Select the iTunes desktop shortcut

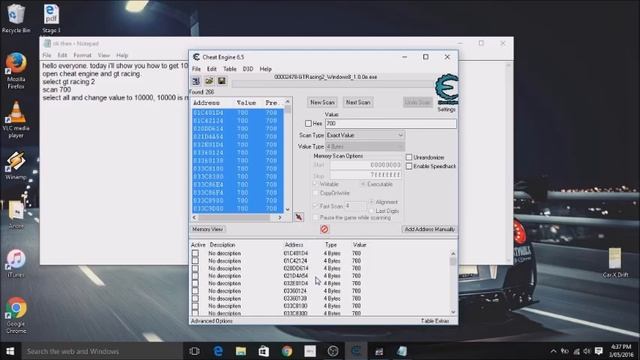[x=16, y=263]
